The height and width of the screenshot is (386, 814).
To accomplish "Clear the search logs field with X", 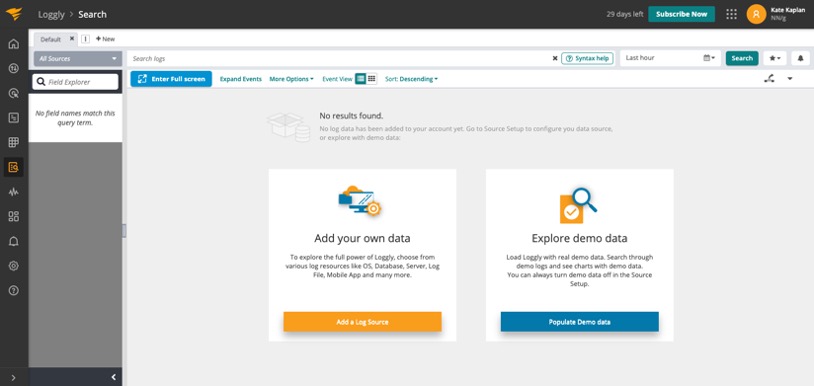I will click(x=554, y=59).
